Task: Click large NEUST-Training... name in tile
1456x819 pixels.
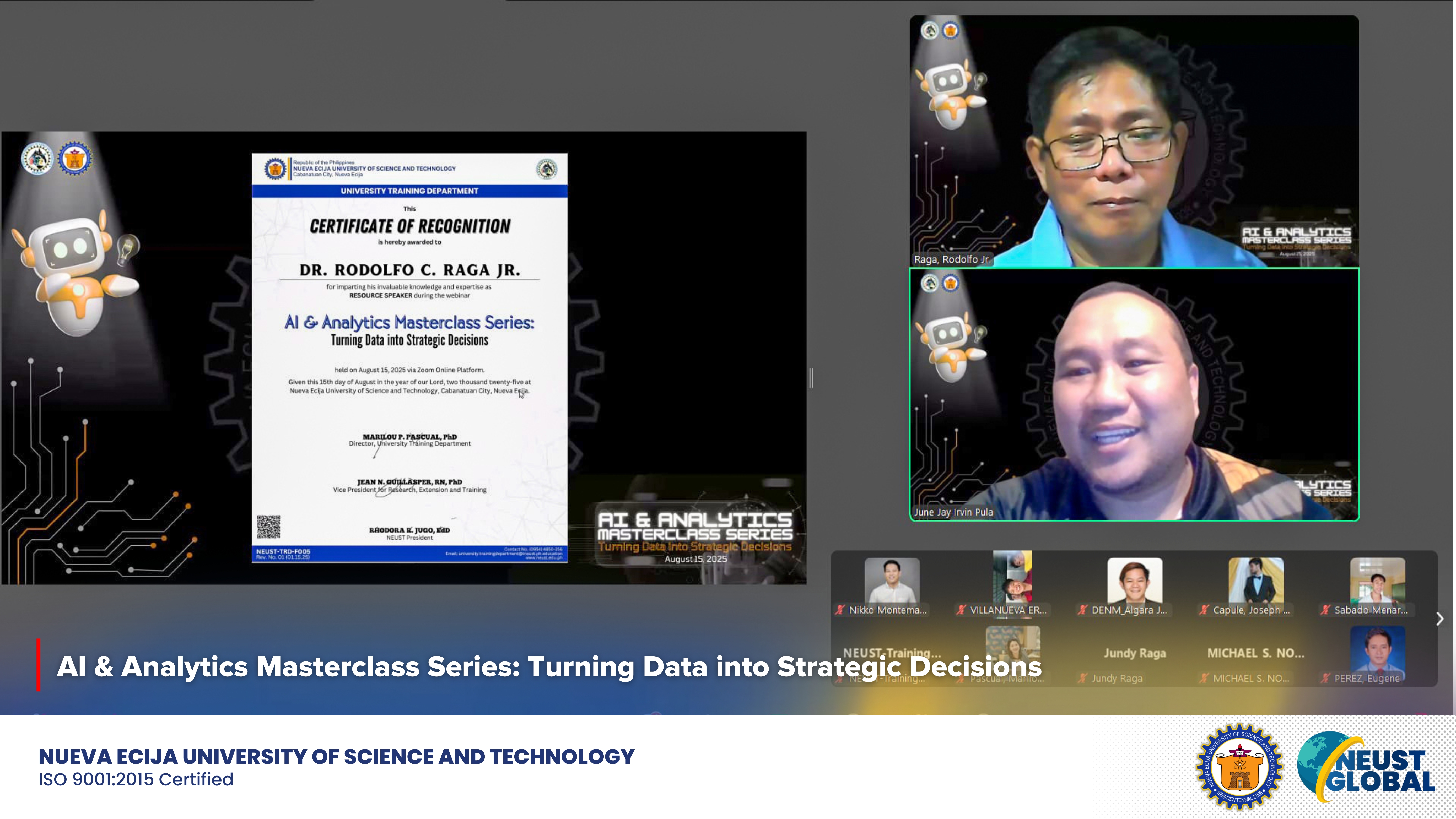Action: click(x=892, y=653)
